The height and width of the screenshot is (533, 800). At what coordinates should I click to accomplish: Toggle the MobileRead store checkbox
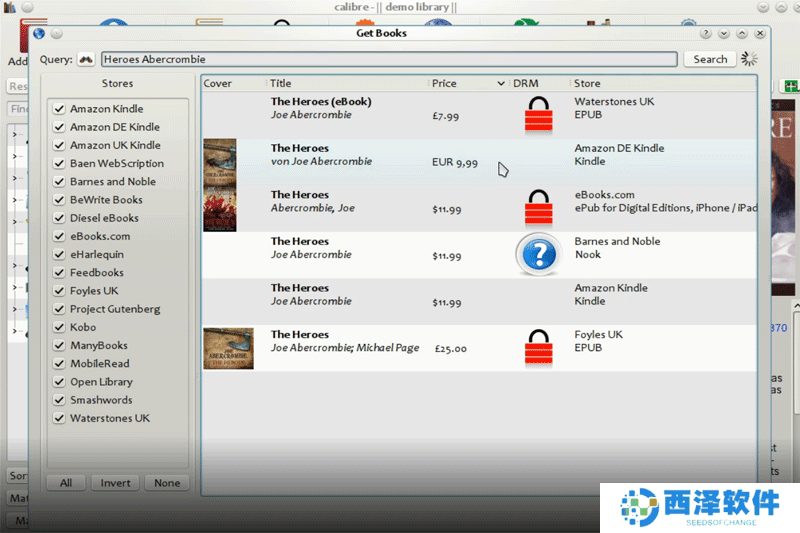tap(59, 364)
